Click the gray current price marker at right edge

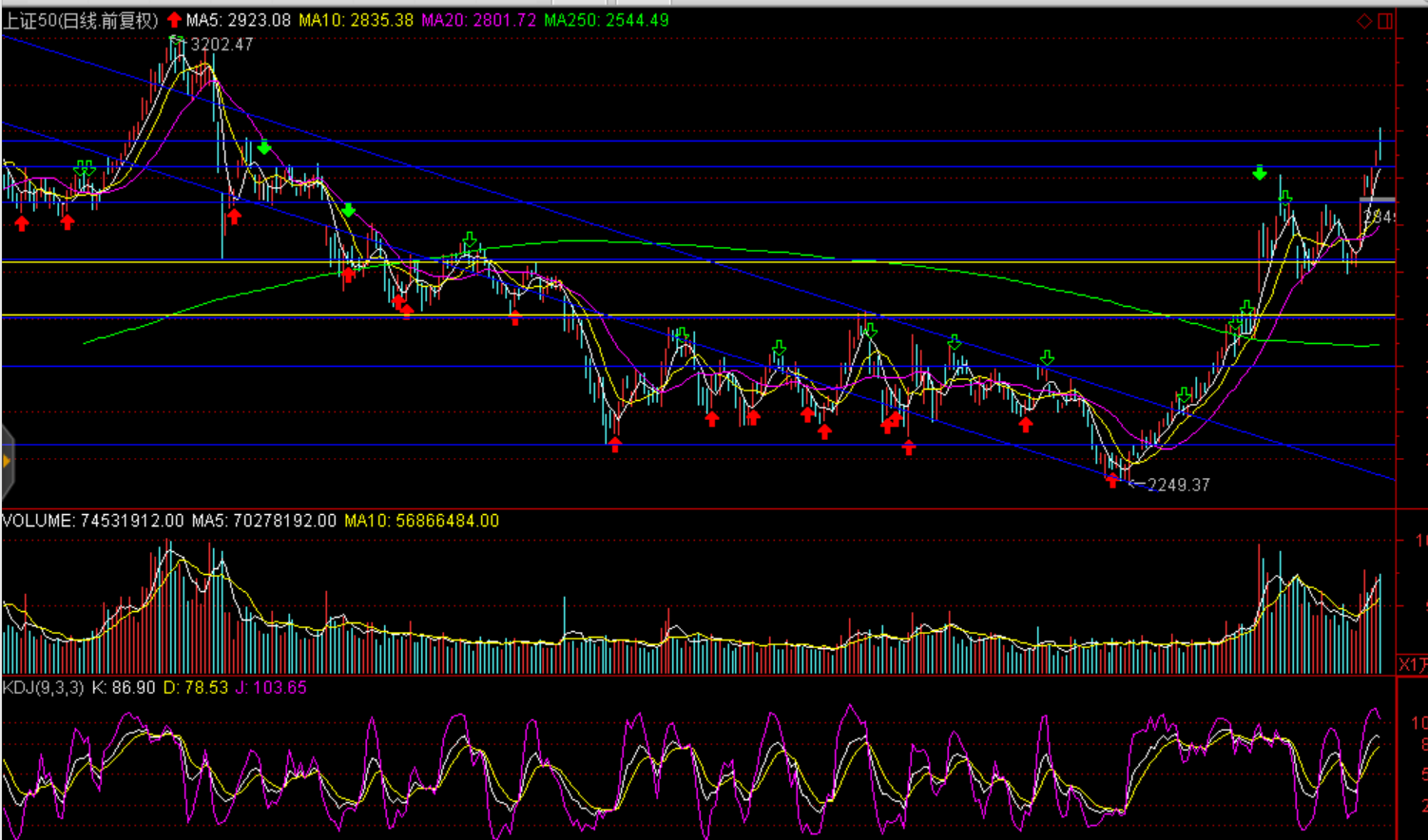[x=1377, y=200]
